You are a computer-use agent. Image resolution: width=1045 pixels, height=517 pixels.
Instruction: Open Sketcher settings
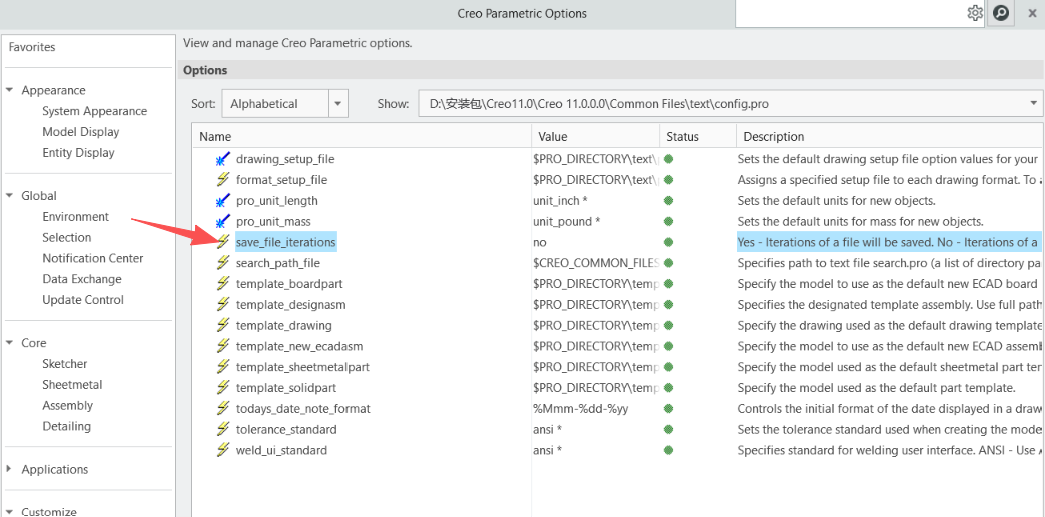(65, 364)
